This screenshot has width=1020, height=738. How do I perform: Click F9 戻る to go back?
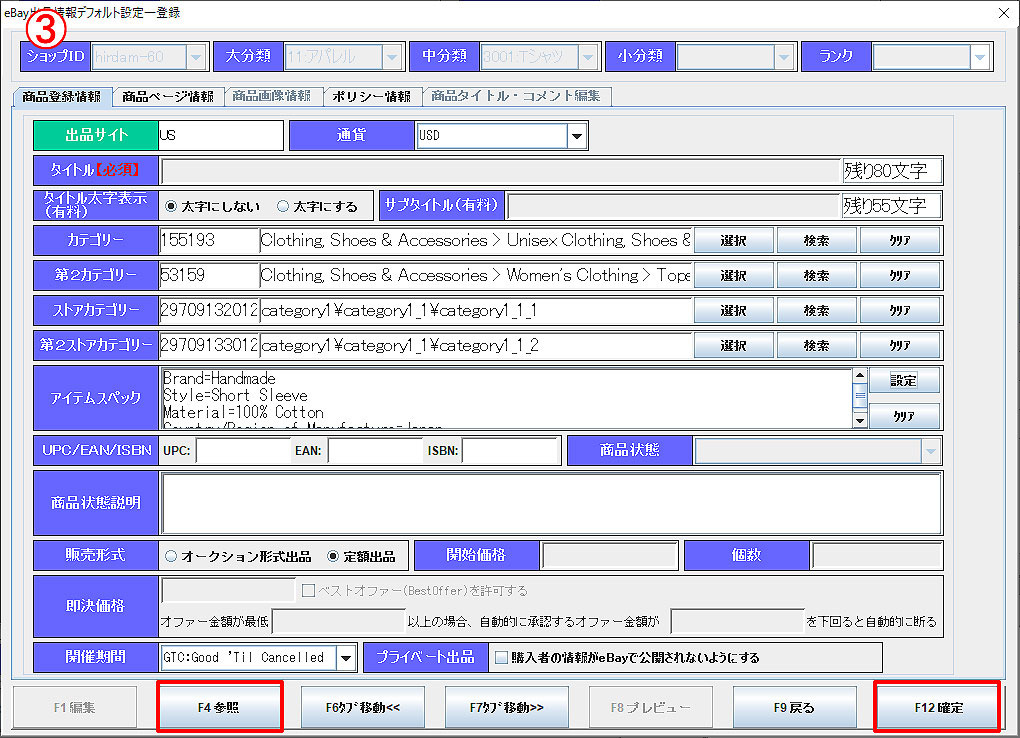[x=794, y=707]
